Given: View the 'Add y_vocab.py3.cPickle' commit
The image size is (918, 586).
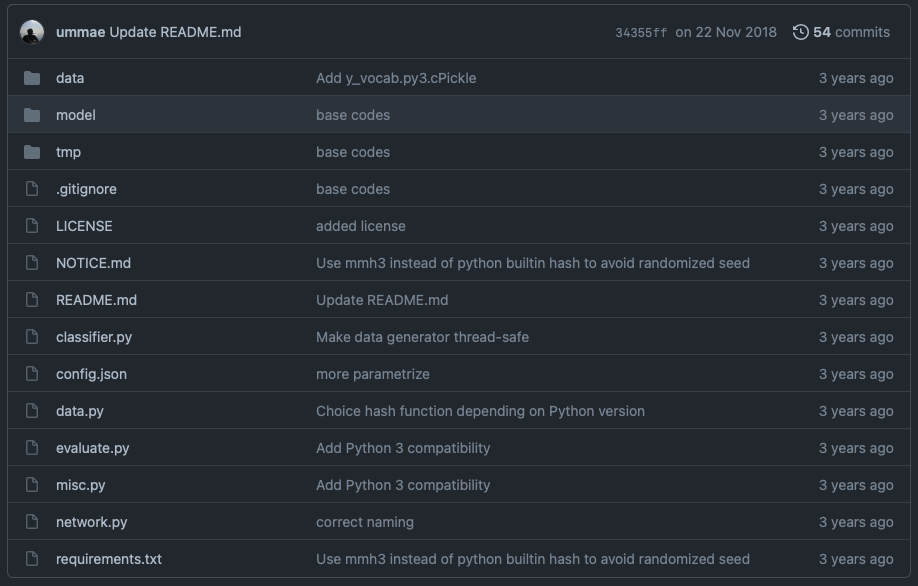Looking at the screenshot, I should point(396,78).
